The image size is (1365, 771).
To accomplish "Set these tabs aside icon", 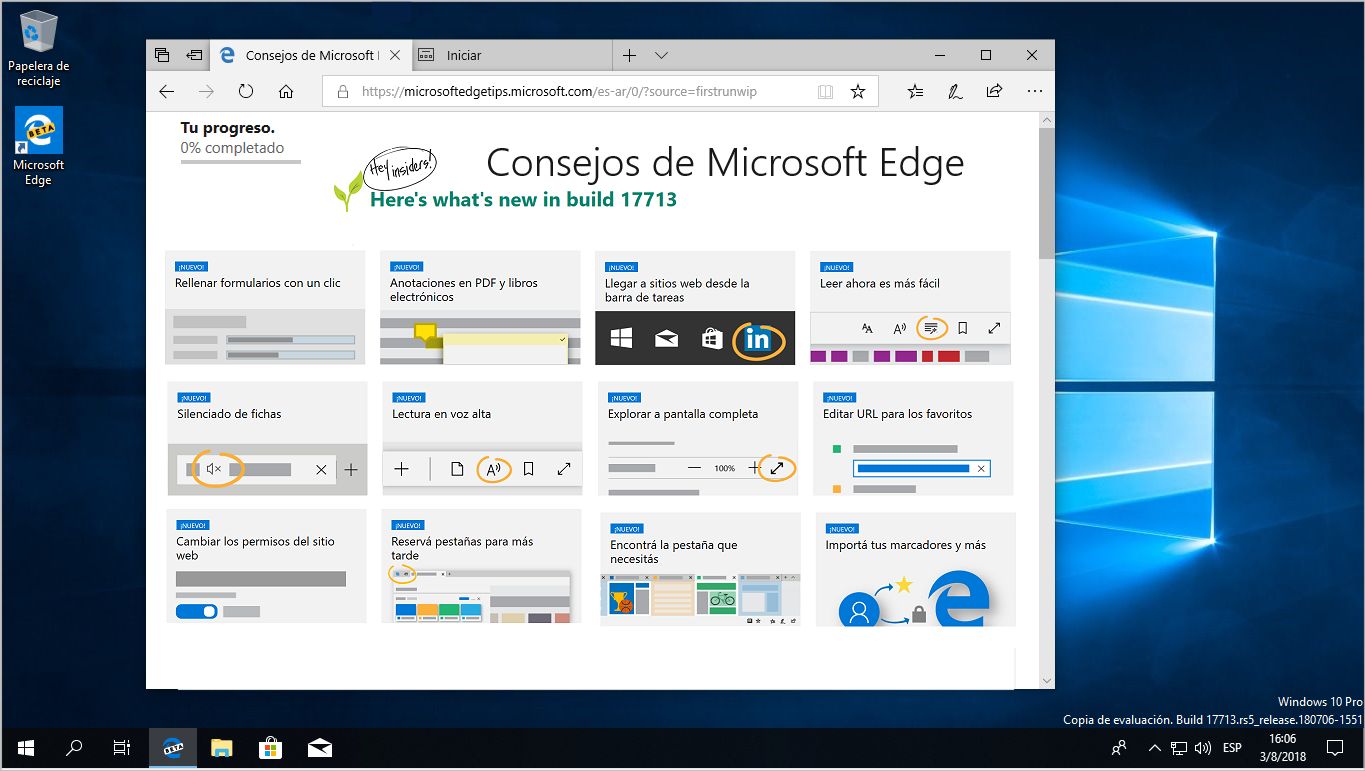I will (x=195, y=55).
